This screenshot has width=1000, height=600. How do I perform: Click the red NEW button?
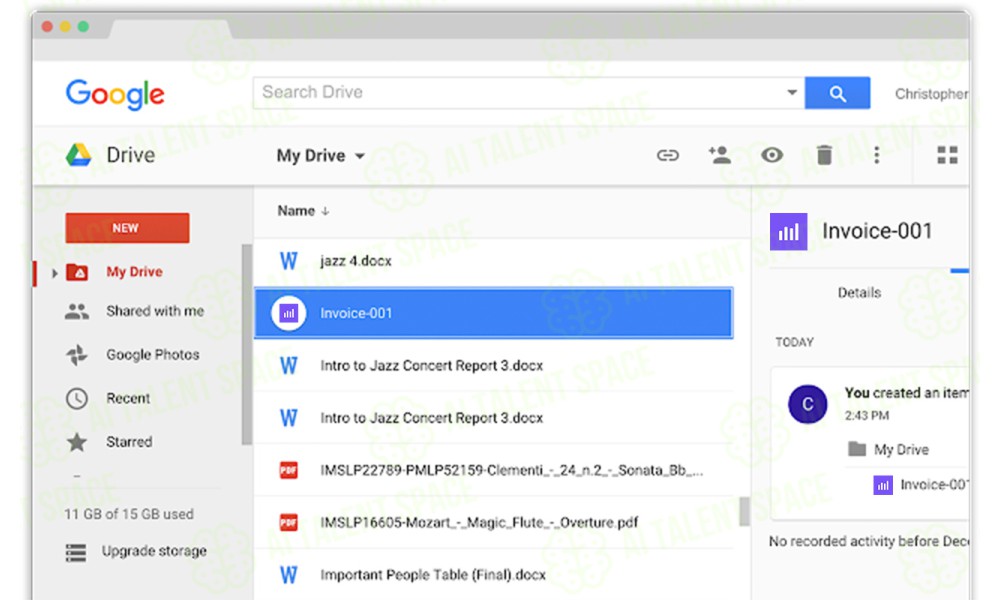click(x=127, y=228)
